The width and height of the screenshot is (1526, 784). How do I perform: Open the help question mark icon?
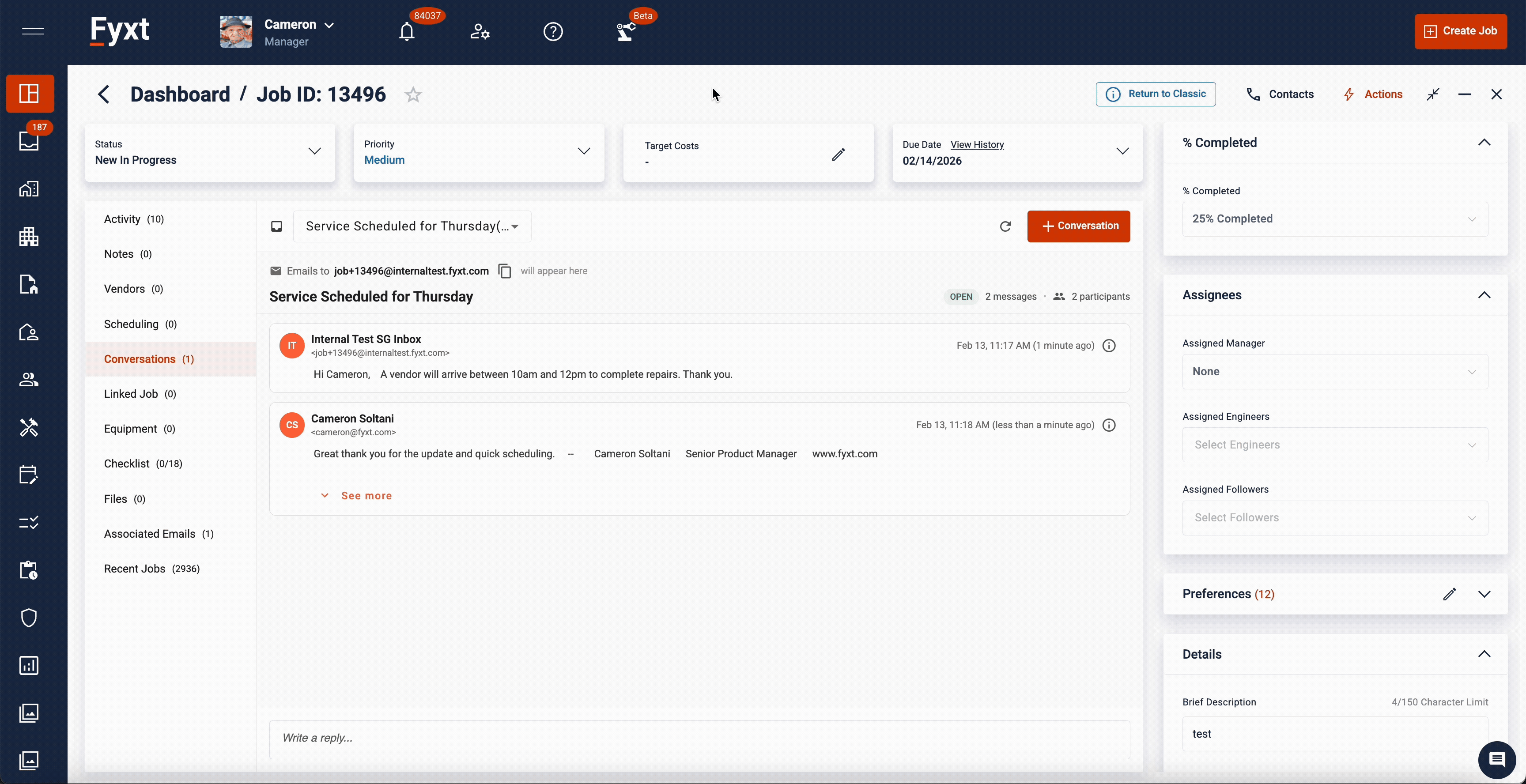pyautogui.click(x=553, y=31)
